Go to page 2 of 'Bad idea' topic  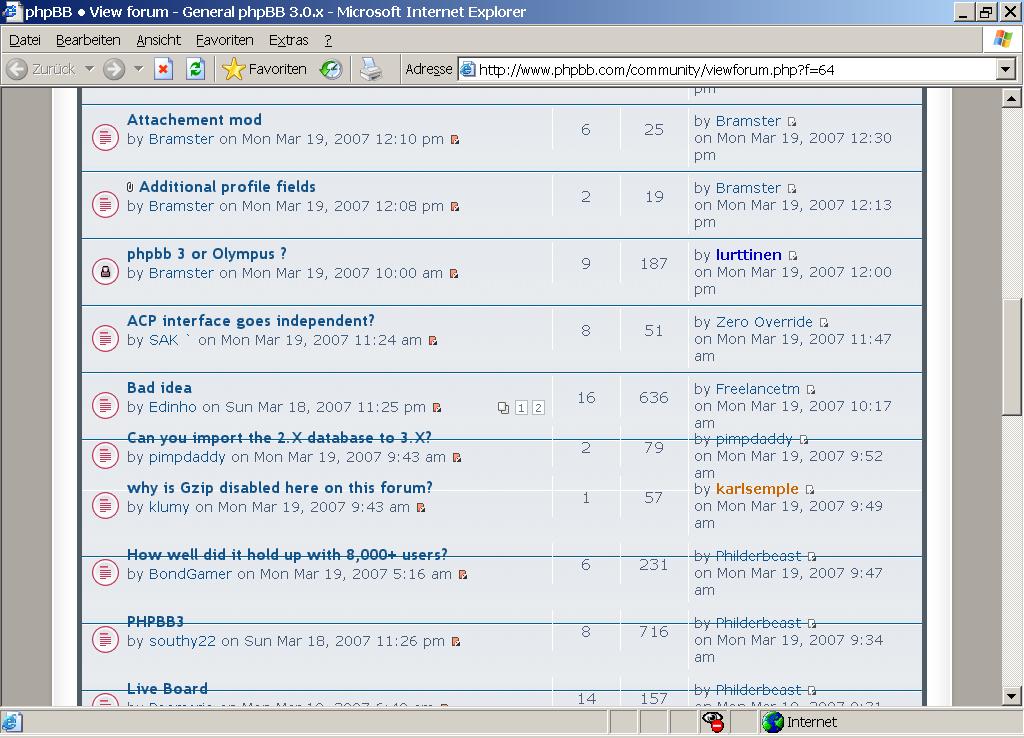pyautogui.click(x=538, y=408)
